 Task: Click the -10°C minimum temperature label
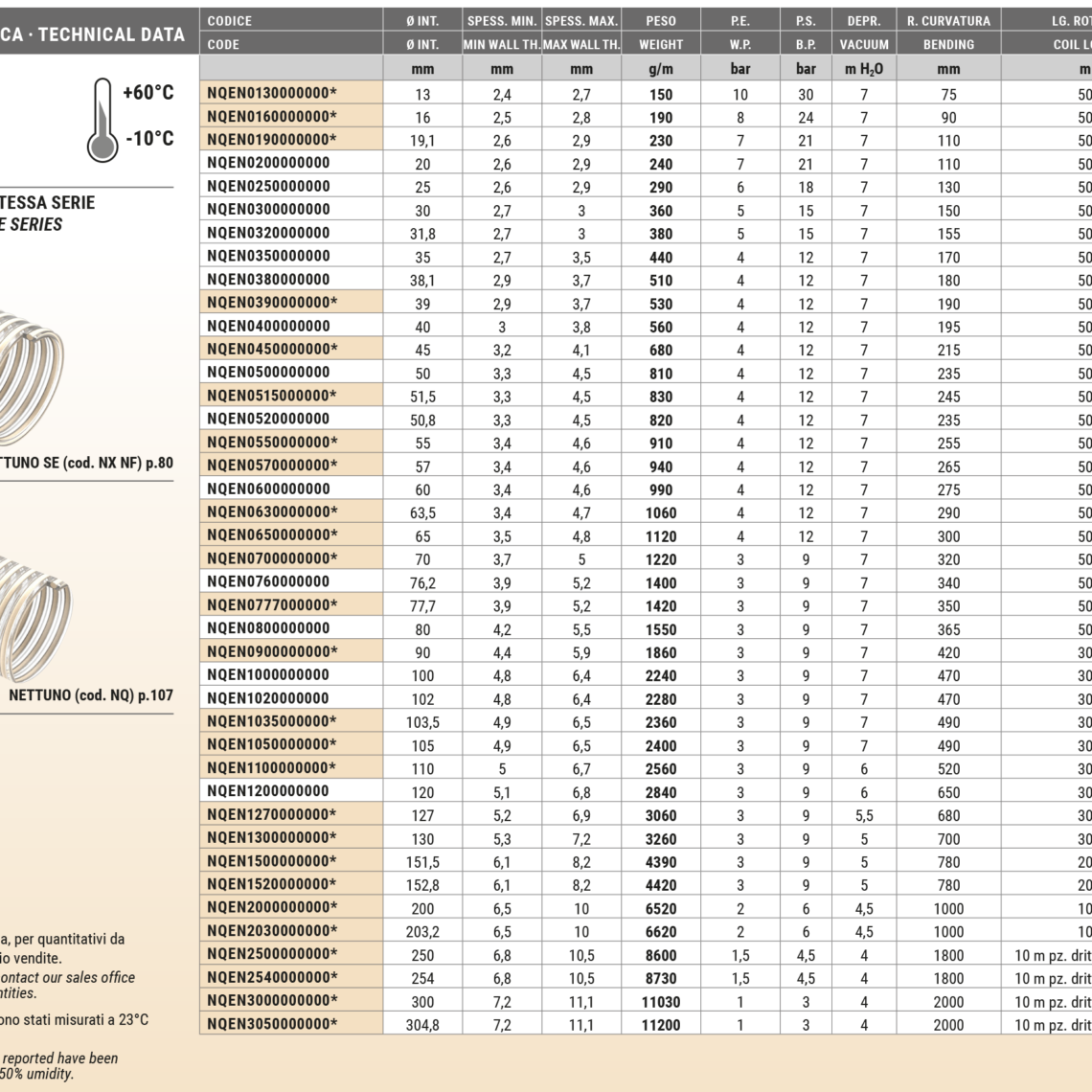[x=149, y=138]
